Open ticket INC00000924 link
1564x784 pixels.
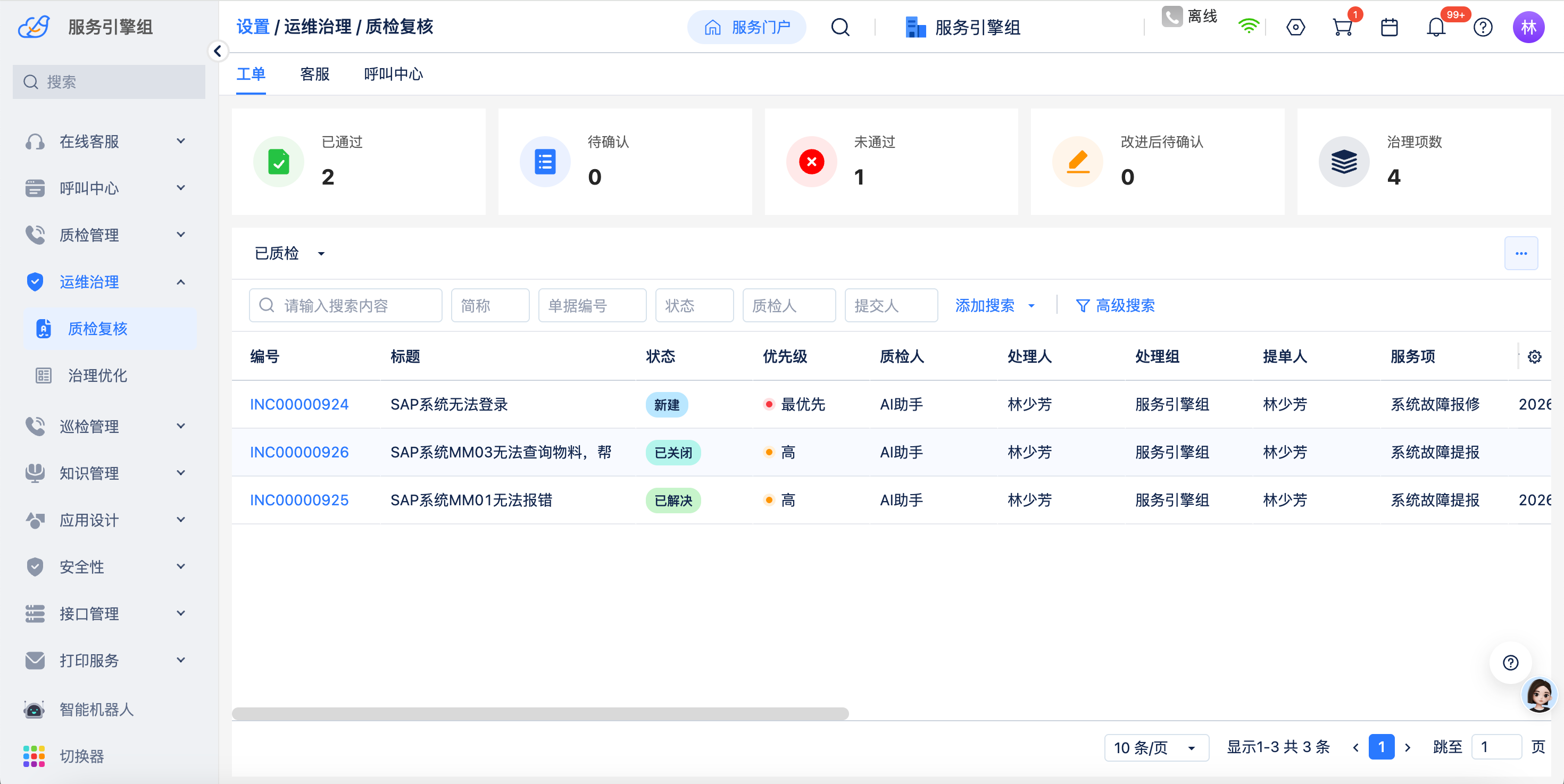(299, 405)
